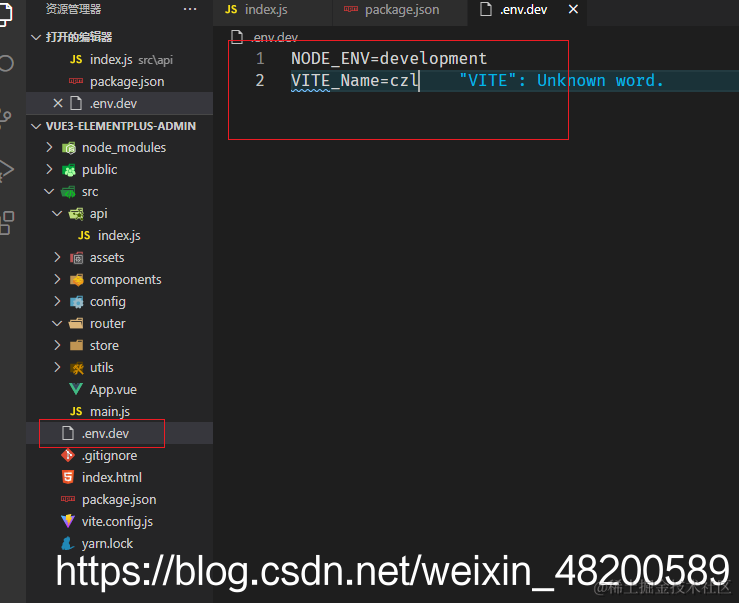Click the public folder icon
Viewport: 739px width, 603px height.
(x=69, y=170)
